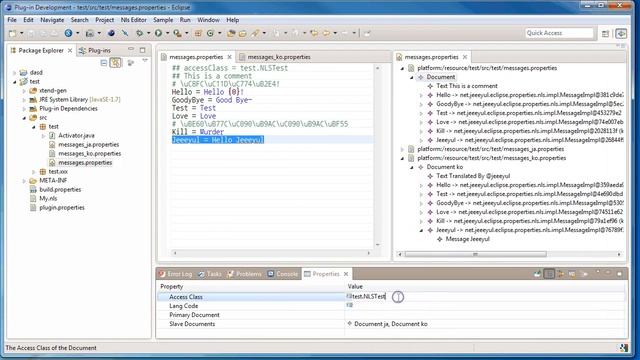This screenshot has width=640, height=360.
Task: Switch to the Tasks tab
Action: [x=210, y=274]
